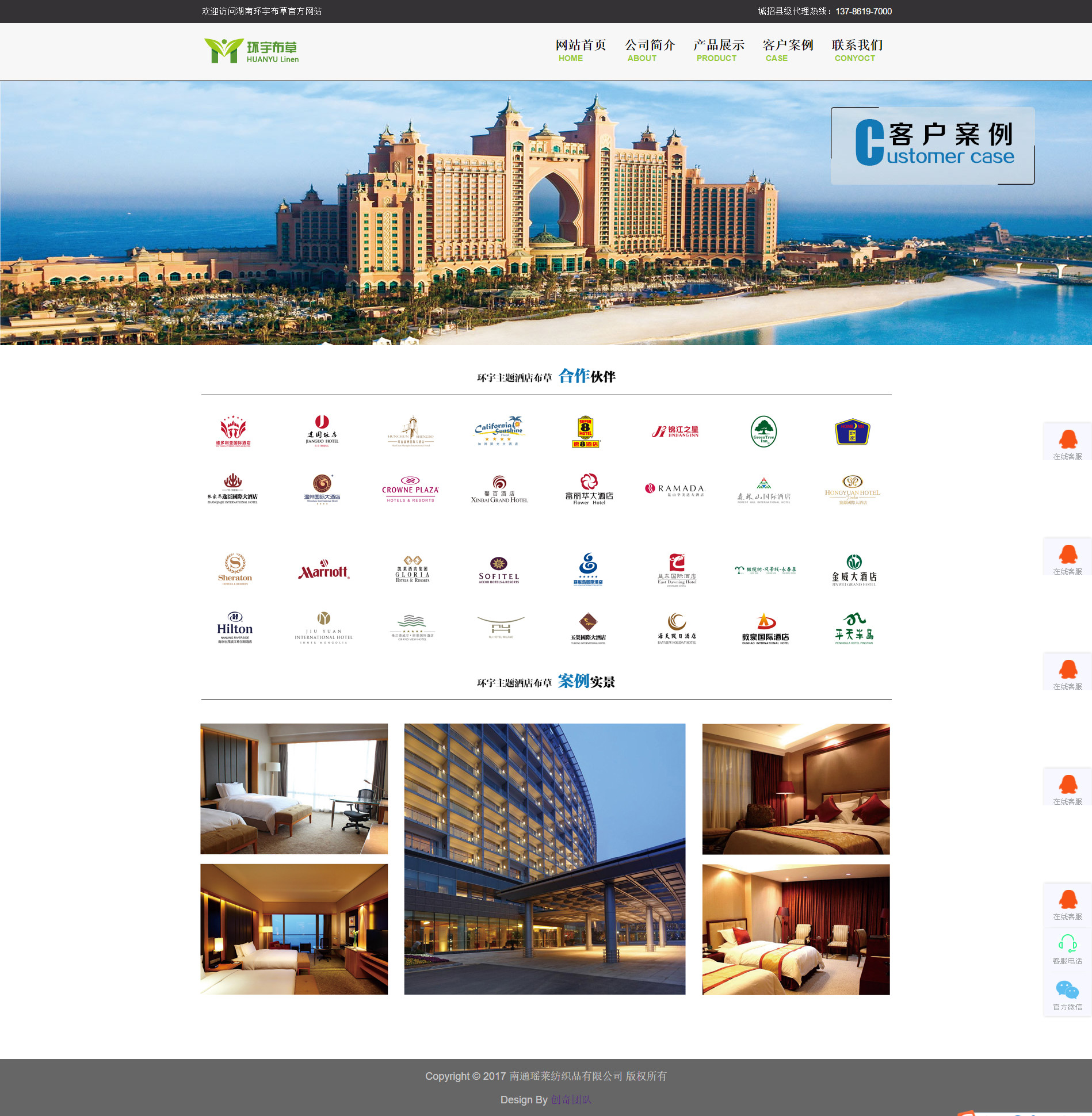The width and height of the screenshot is (1092, 1116).
Task: Click the 维多利亚国际酒店 partner logo
Action: tap(234, 431)
